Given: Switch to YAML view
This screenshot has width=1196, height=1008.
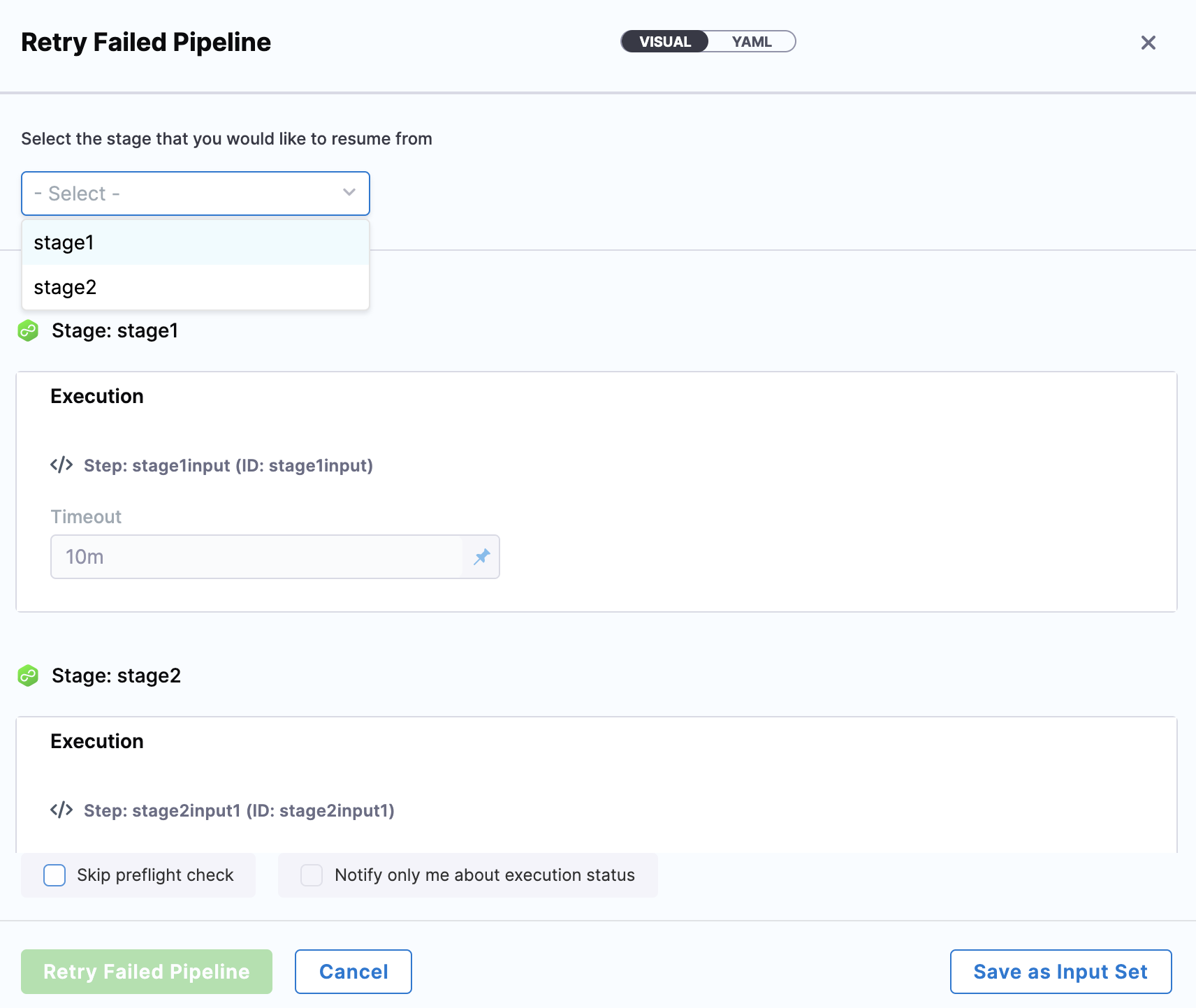Looking at the screenshot, I should [x=752, y=42].
